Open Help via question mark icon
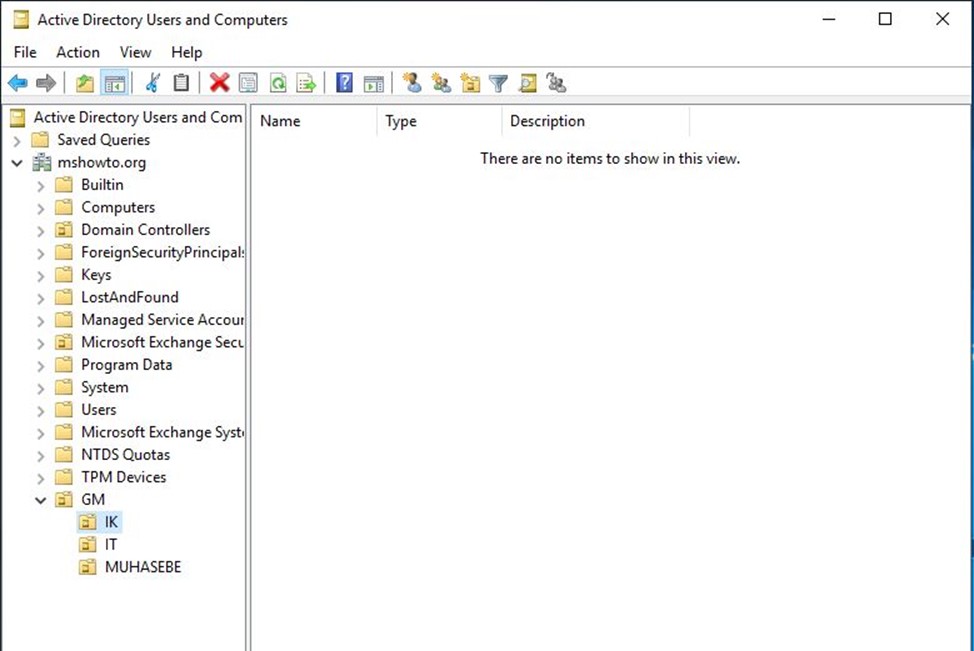974x651 pixels. coord(344,83)
